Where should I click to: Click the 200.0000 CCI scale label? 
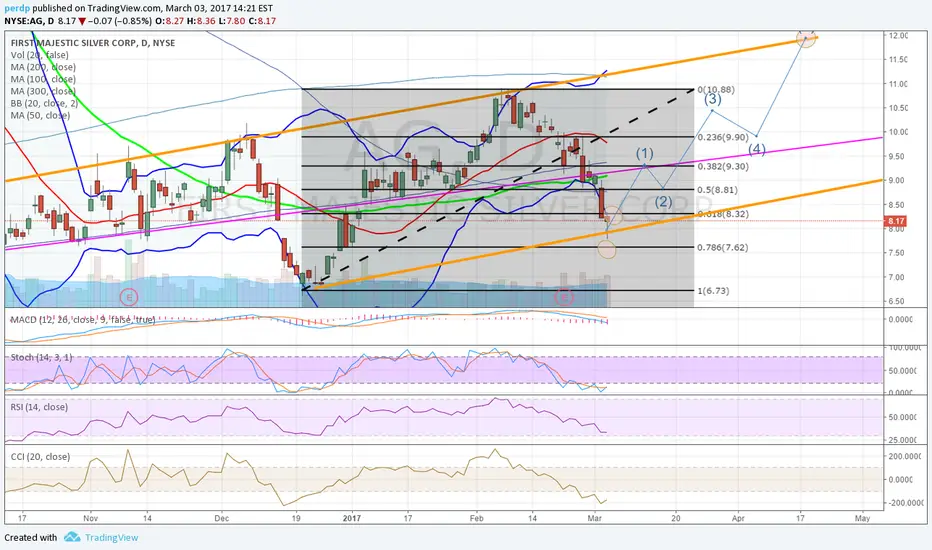[x=904, y=457]
